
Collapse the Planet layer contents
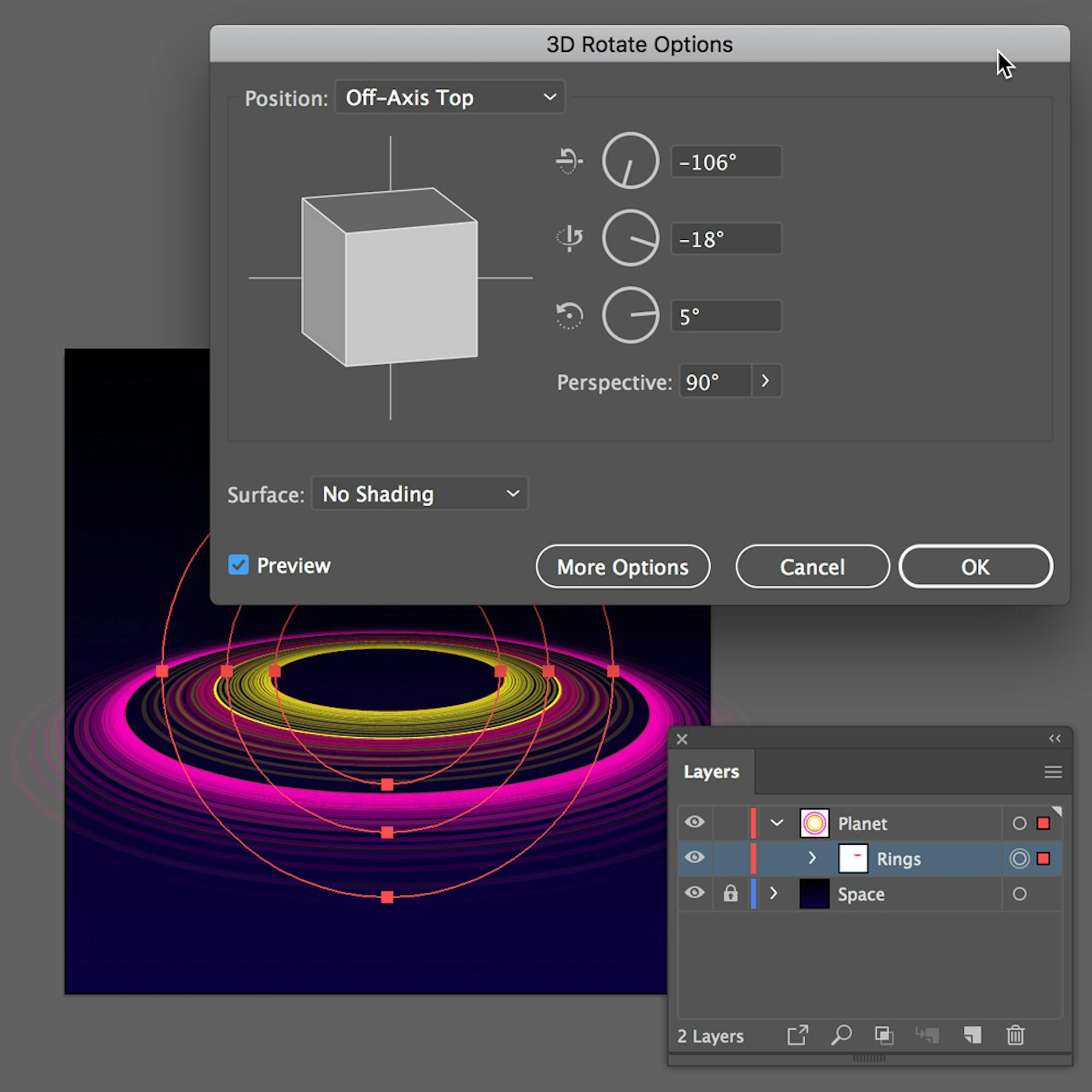pyautogui.click(x=777, y=822)
